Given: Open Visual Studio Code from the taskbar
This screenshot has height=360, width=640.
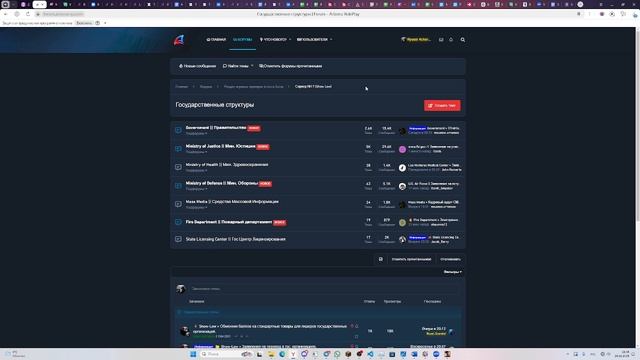Looking at the screenshot, I should (x=370, y=354).
